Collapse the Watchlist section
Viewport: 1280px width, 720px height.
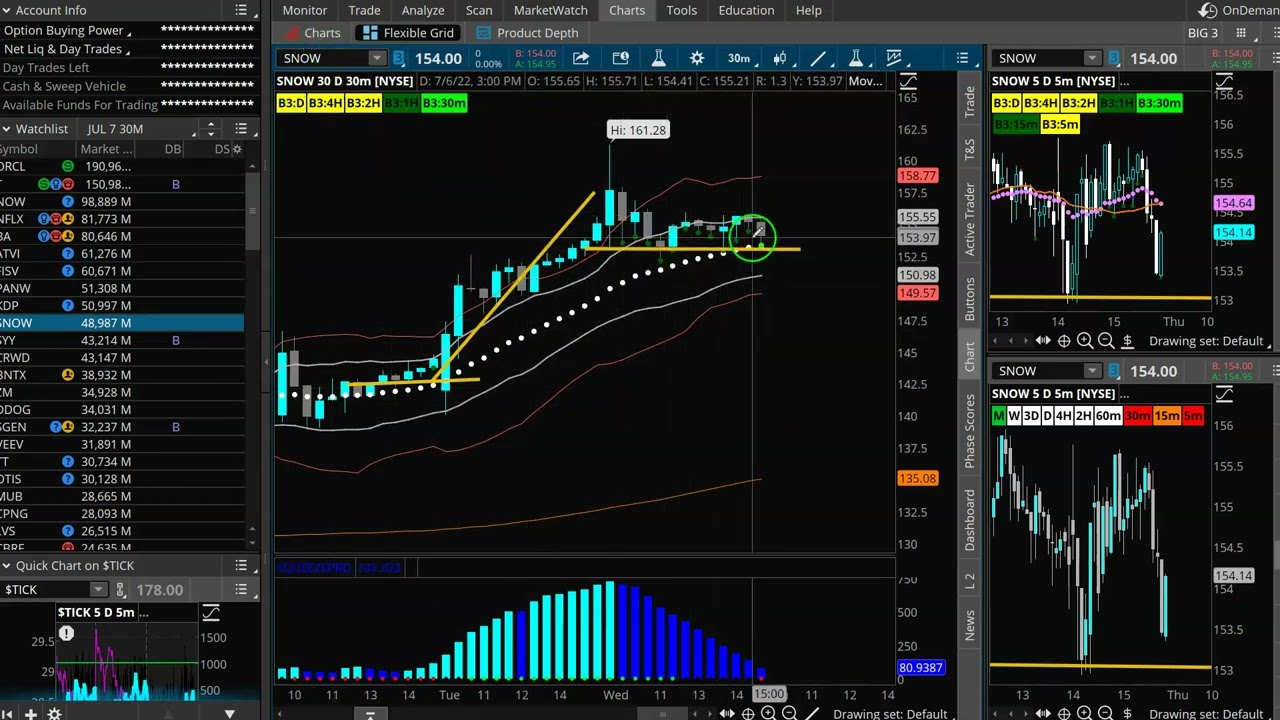point(6,129)
